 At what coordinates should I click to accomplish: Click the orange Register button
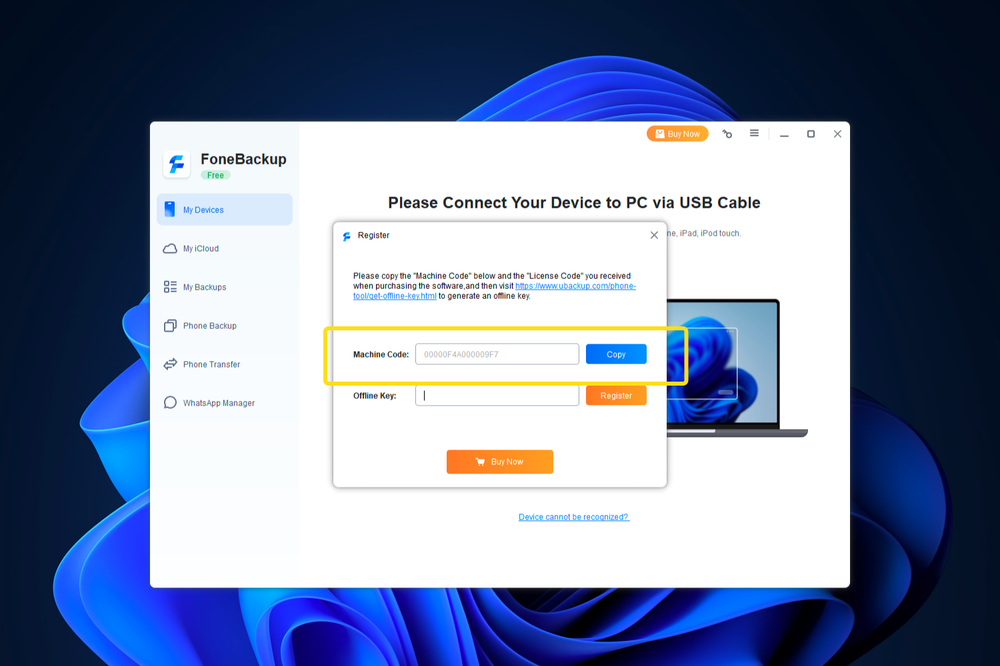coord(616,396)
